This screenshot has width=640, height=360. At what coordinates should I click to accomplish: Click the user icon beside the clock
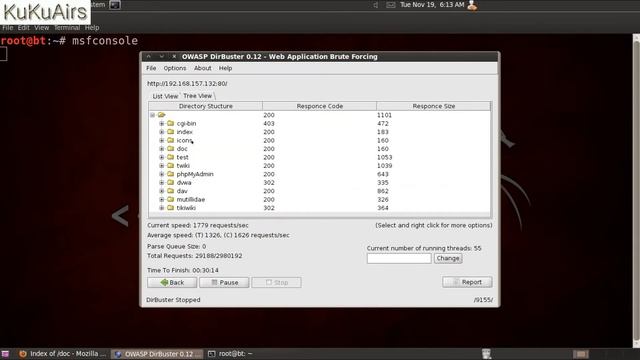(472, 5)
